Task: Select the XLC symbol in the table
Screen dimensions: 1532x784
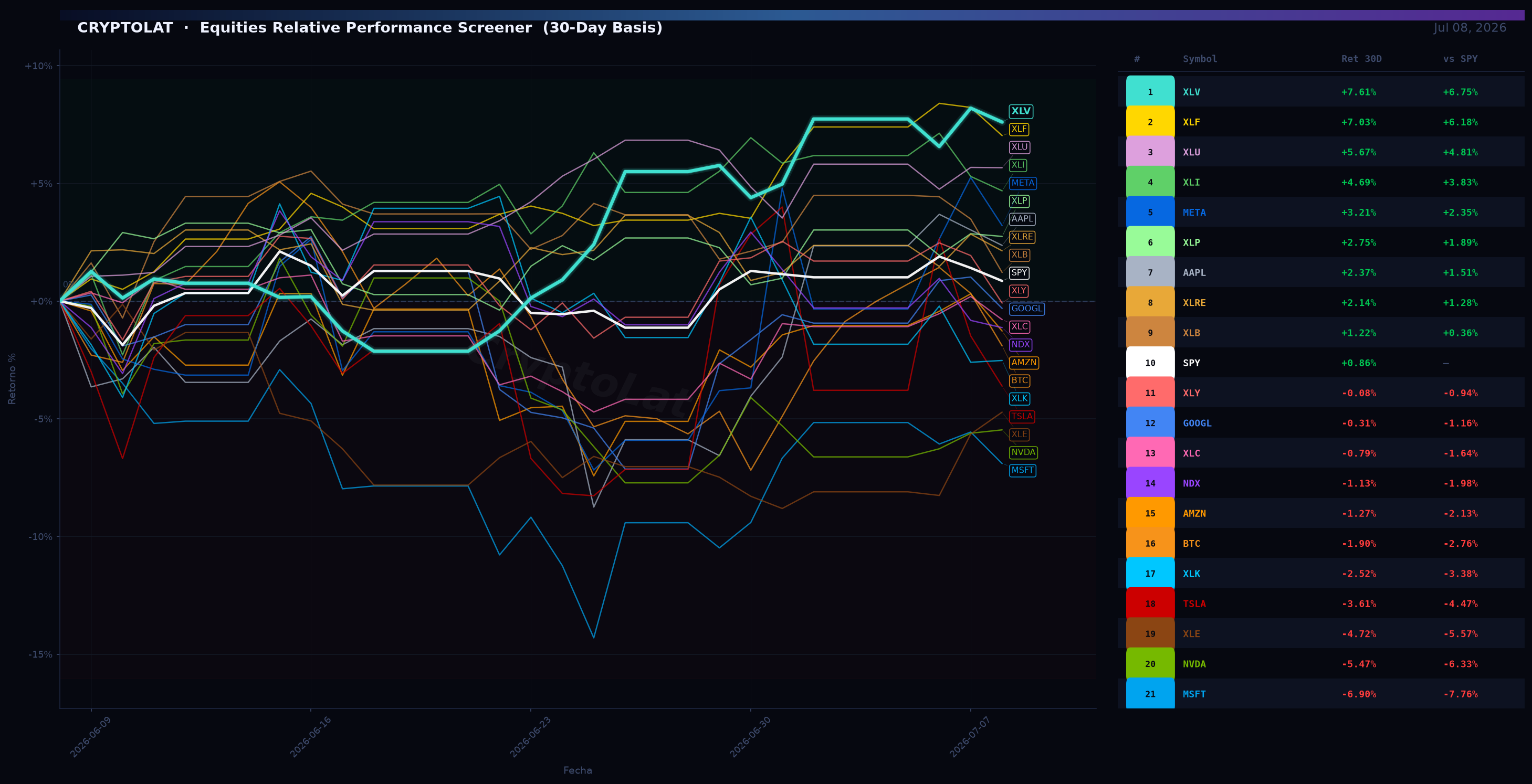Action: point(1191,453)
